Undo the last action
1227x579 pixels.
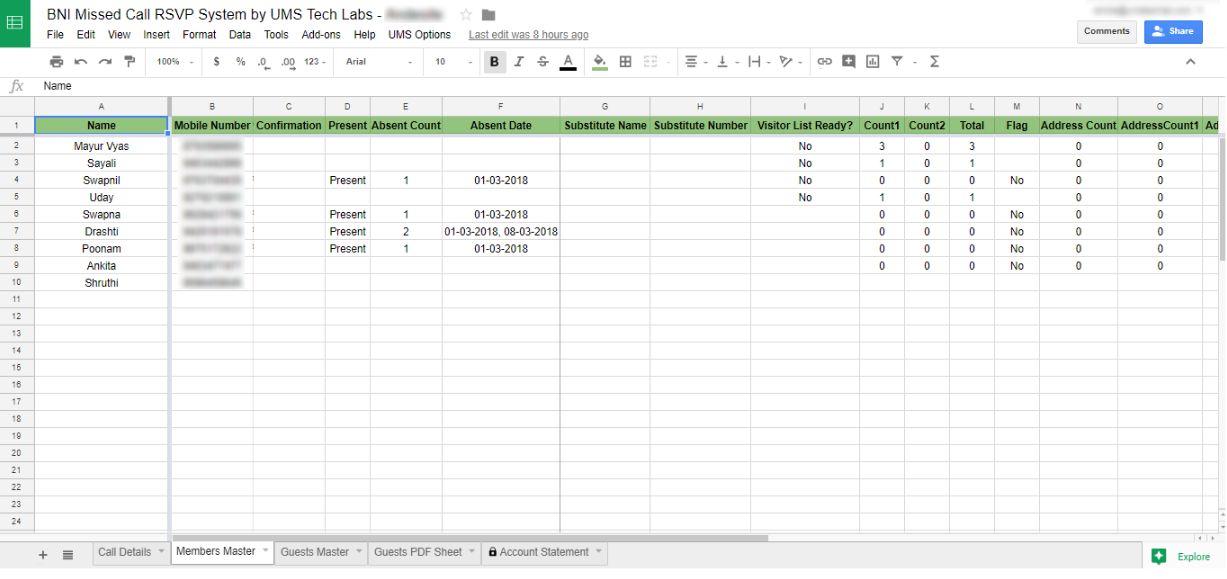click(81, 62)
